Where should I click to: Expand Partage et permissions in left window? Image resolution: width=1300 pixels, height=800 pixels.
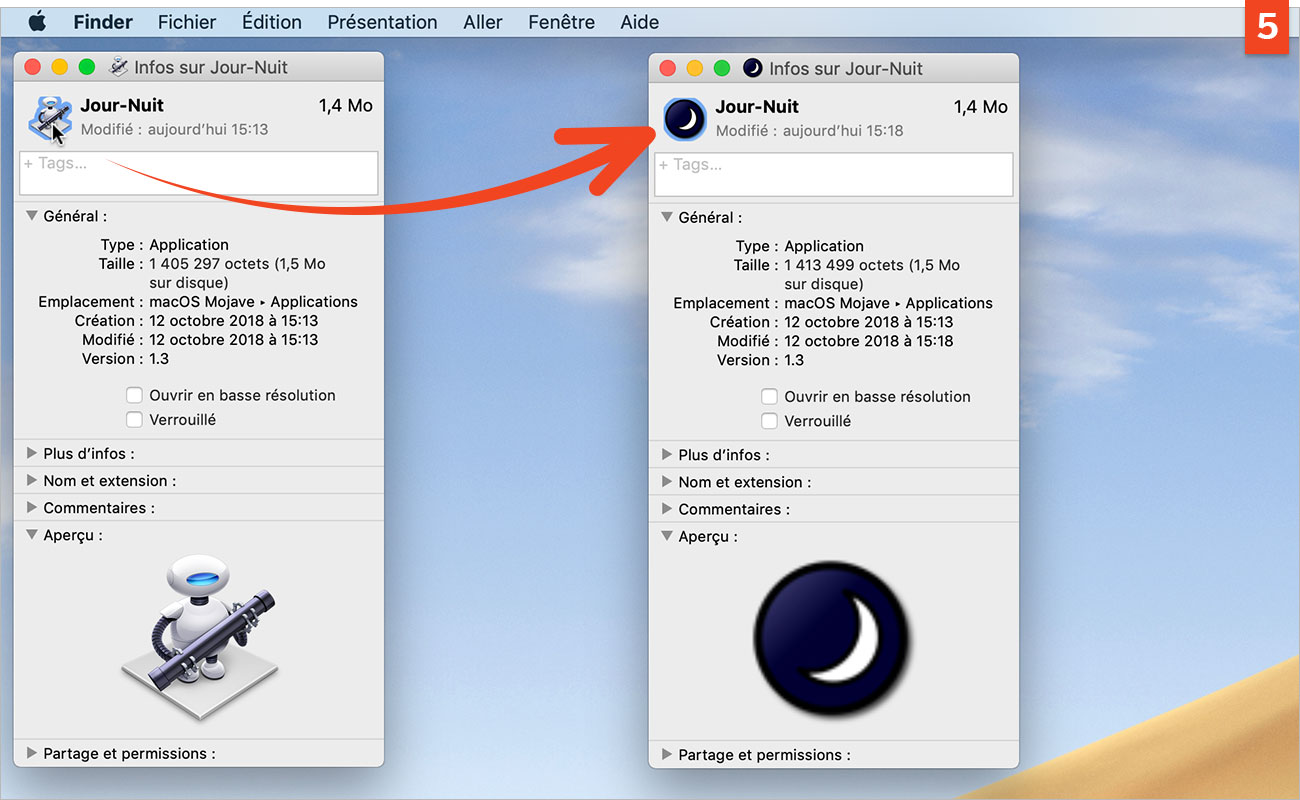32,753
